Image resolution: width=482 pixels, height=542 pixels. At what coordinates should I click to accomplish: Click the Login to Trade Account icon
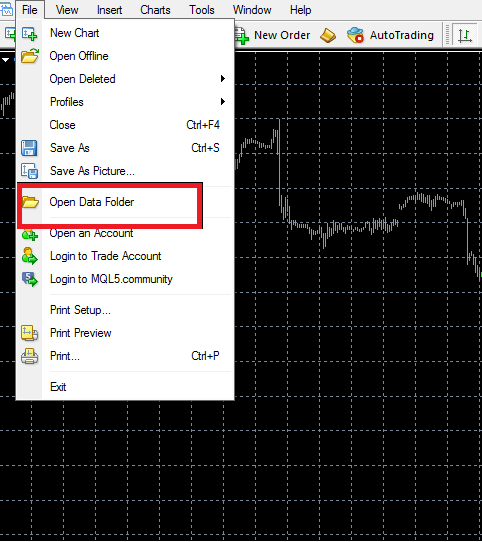[29, 256]
